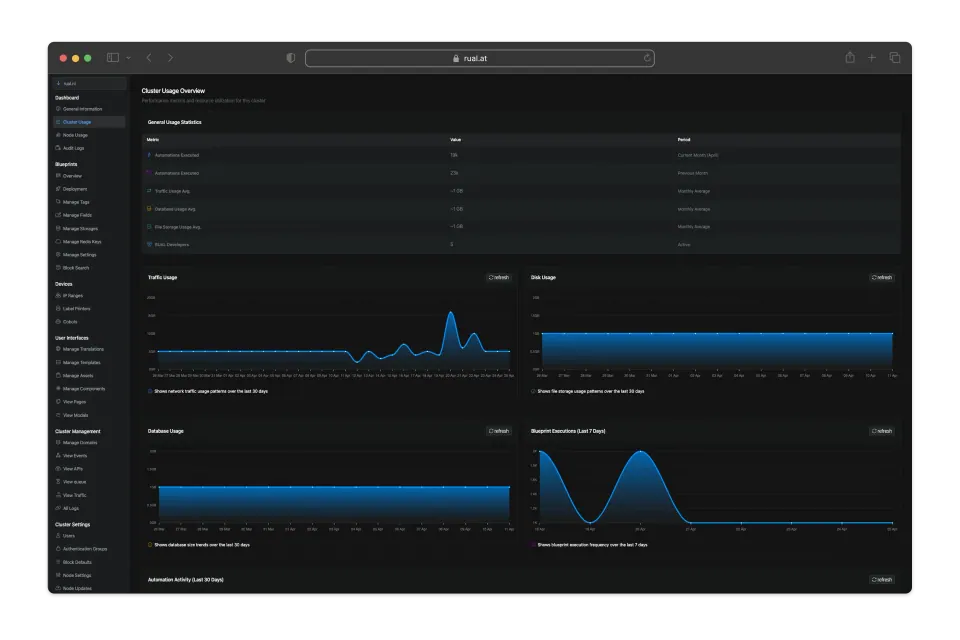Select the Cluster Usage sidebar item

[89, 122]
